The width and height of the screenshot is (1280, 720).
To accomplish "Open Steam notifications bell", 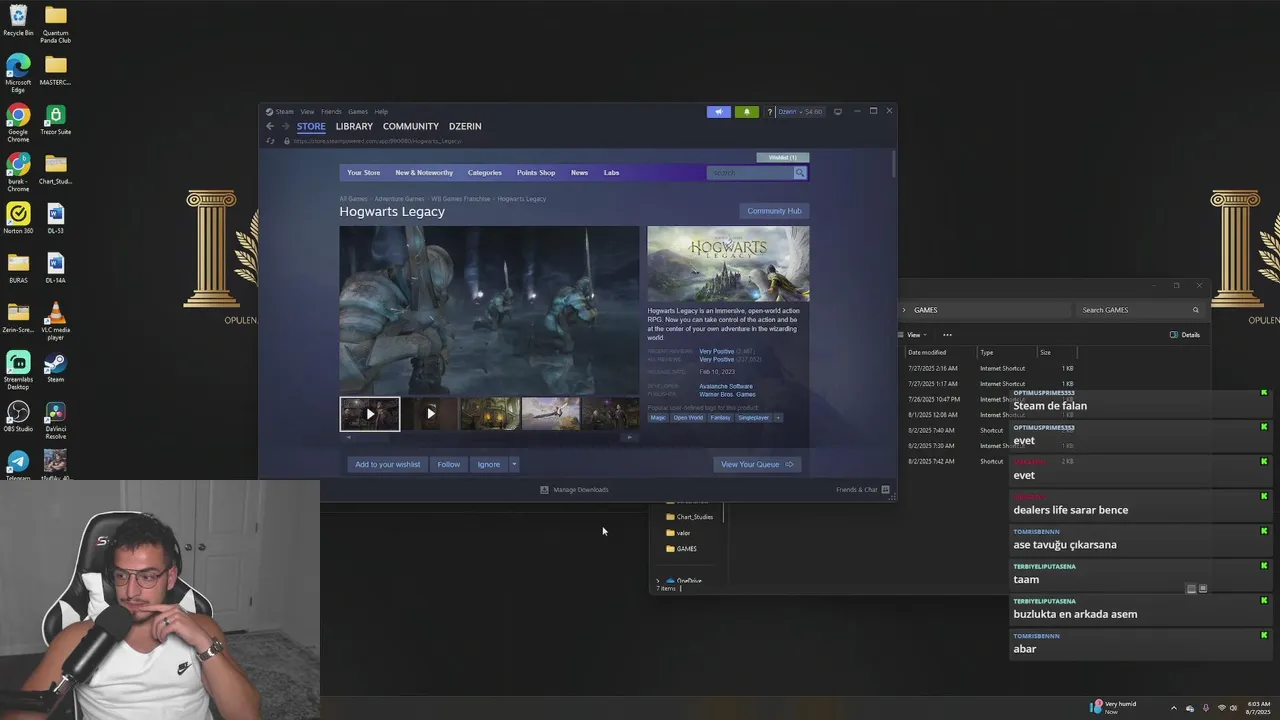I will (x=747, y=112).
